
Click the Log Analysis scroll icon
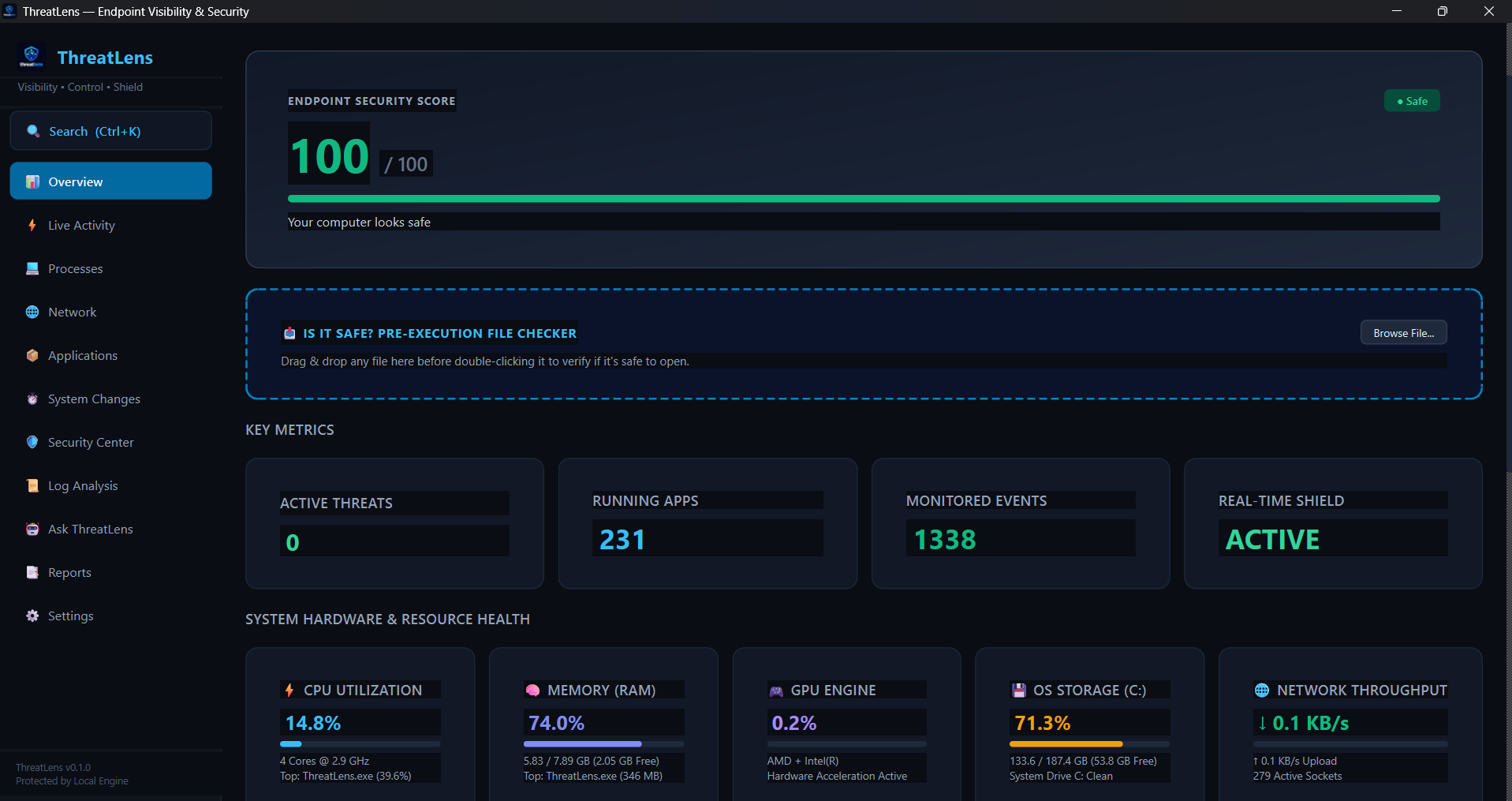(32, 485)
